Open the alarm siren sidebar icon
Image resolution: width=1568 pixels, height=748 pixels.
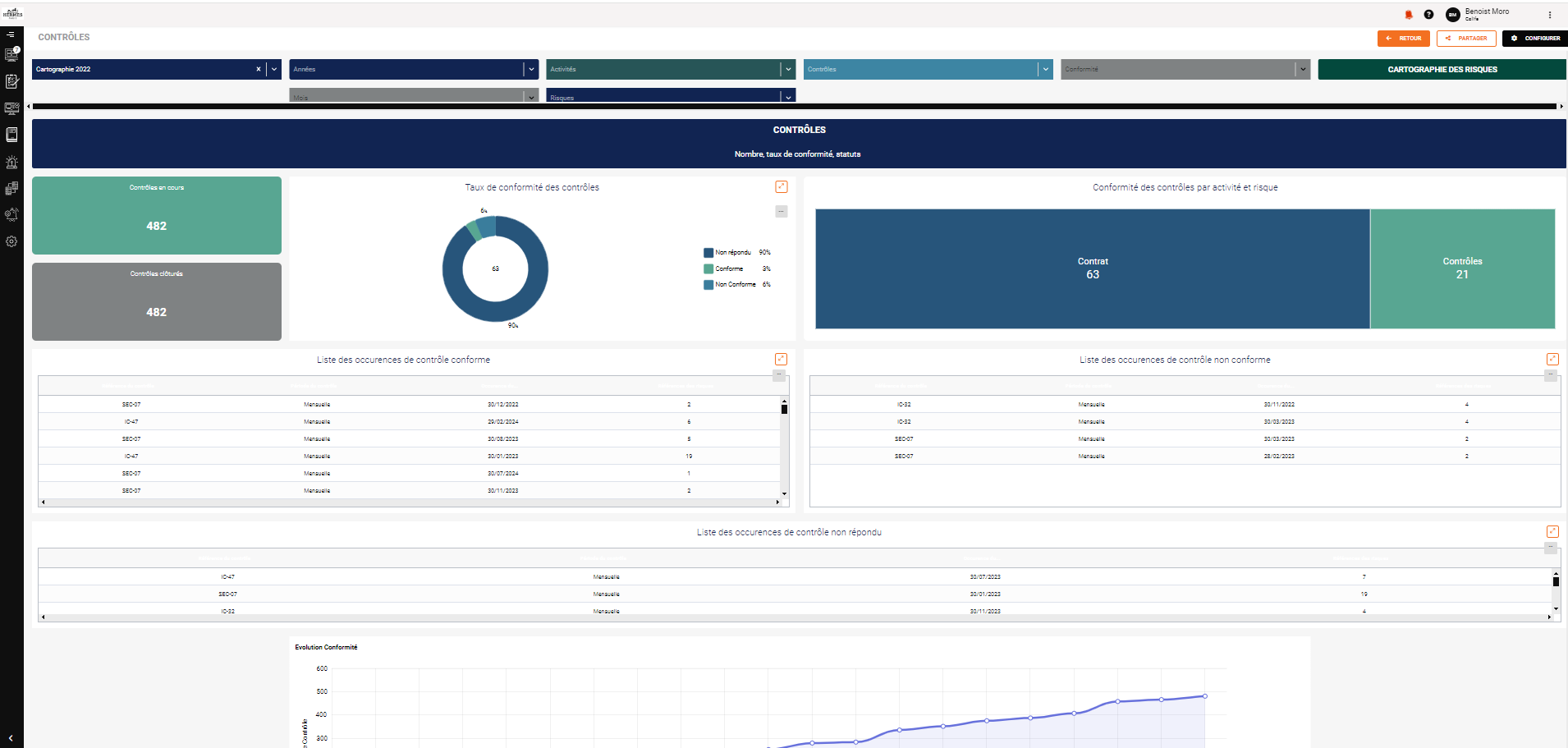pyautogui.click(x=11, y=162)
